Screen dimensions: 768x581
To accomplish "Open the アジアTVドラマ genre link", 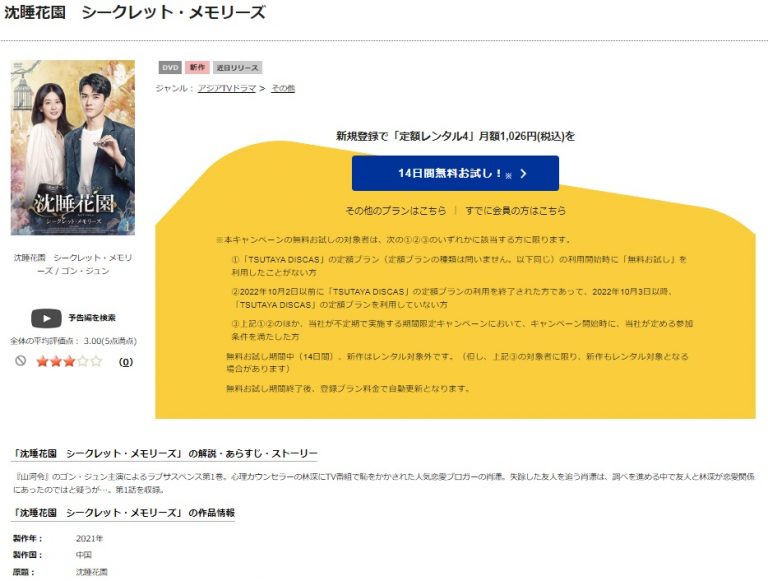I will 227,88.
